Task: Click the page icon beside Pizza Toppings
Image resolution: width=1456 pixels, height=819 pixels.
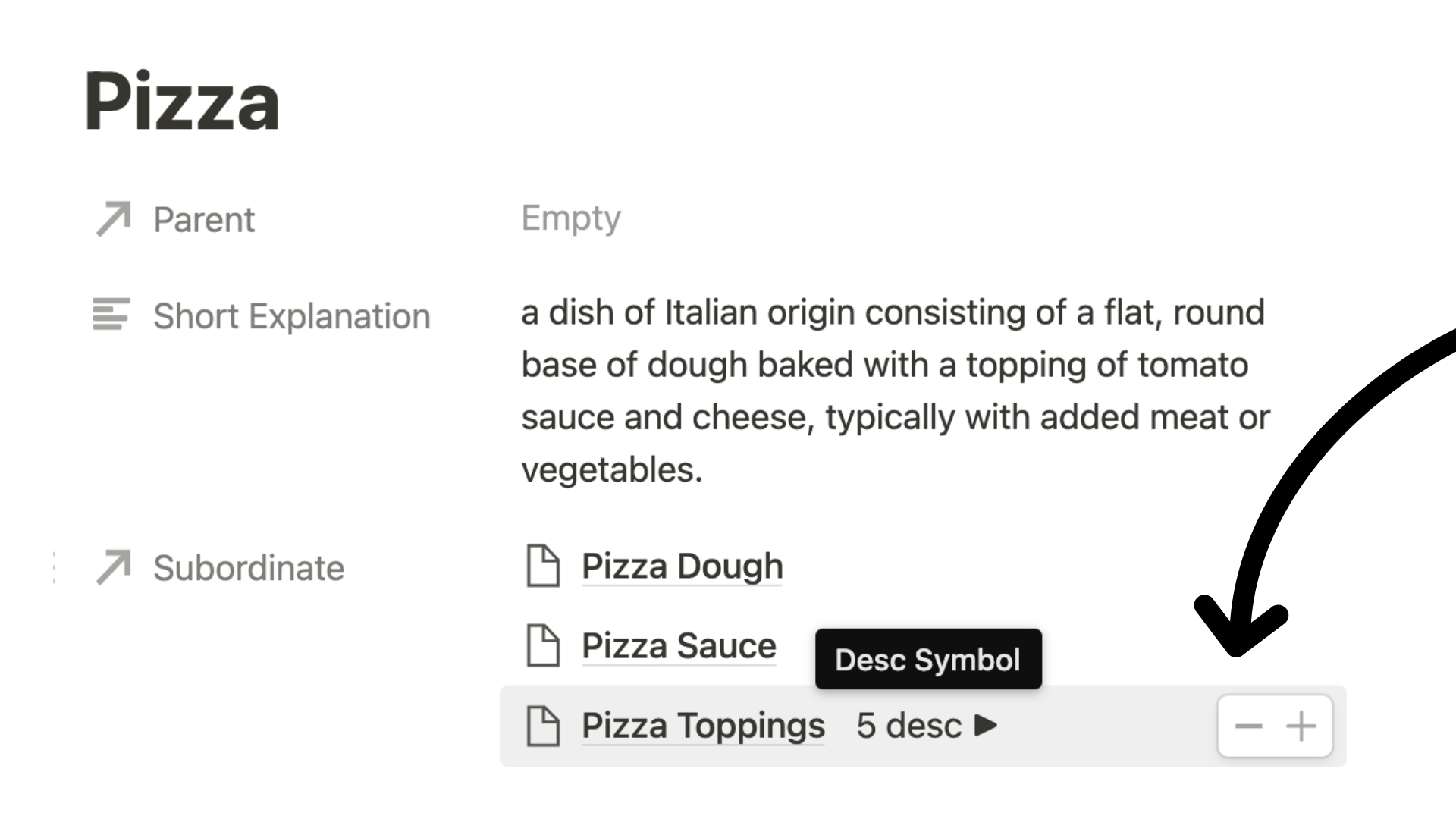Action: click(543, 726)
